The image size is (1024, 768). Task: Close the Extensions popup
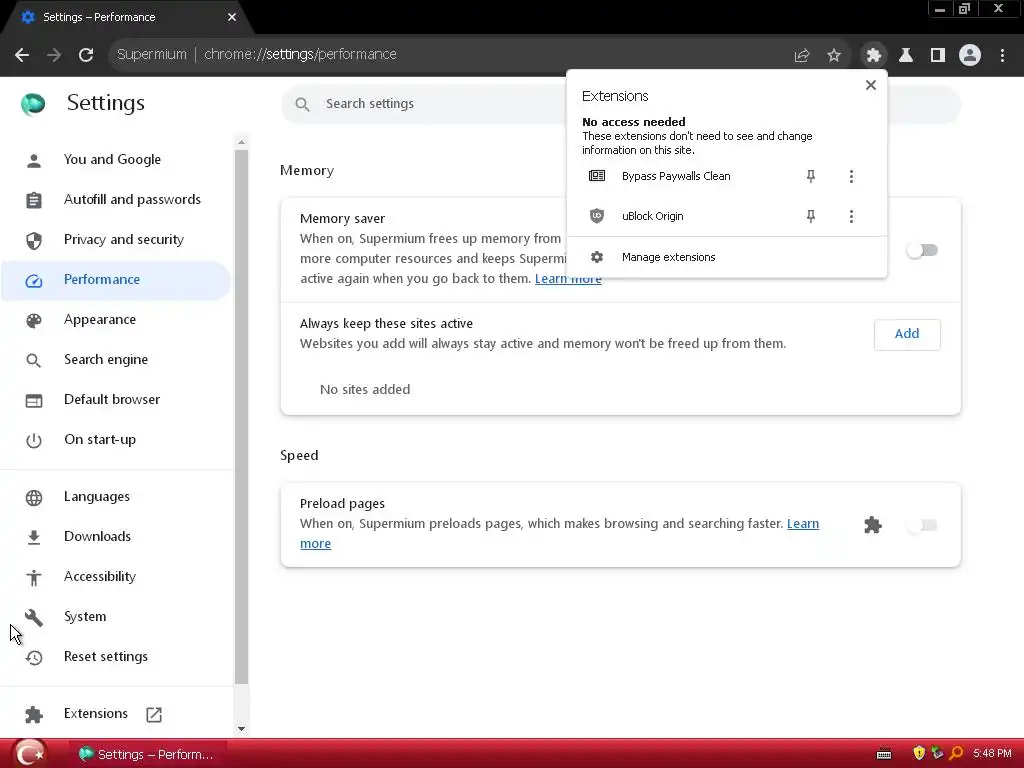pyautogui.click(x=871, y=85)
